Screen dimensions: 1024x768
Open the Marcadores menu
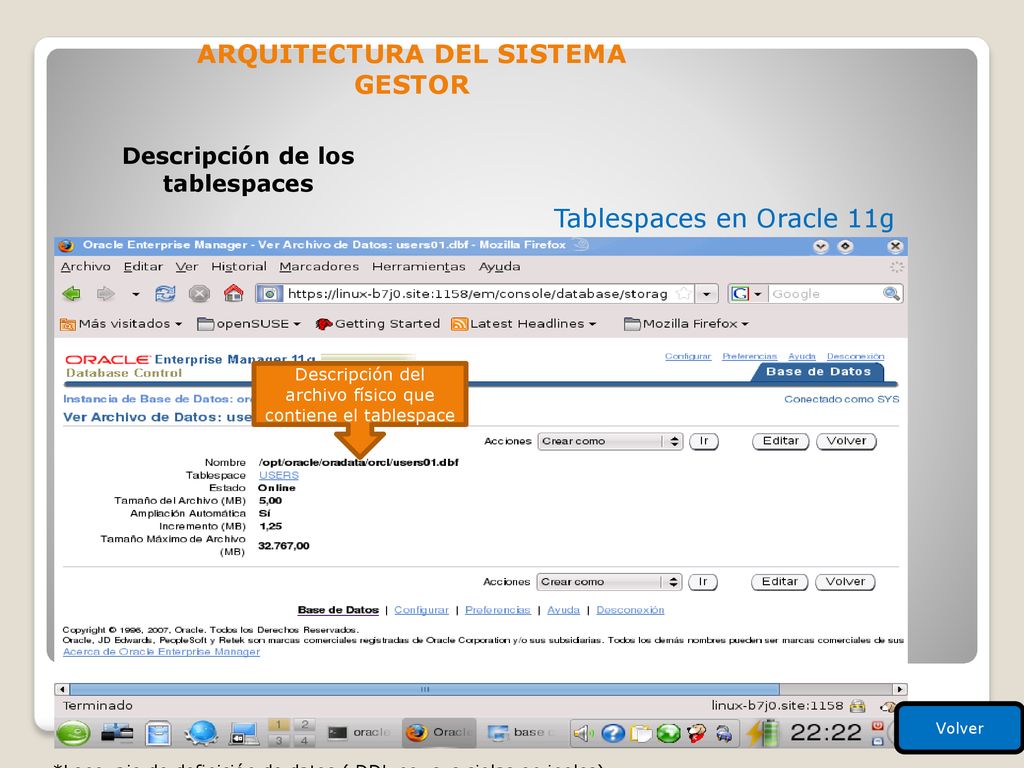coord(319,266)
